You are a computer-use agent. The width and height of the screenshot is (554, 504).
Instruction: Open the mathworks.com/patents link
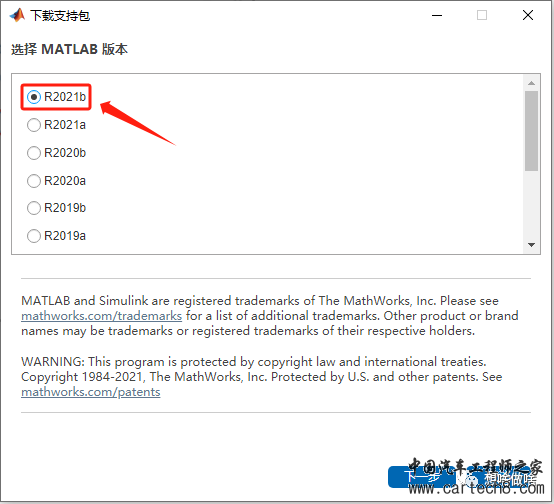tap(91, 392)
